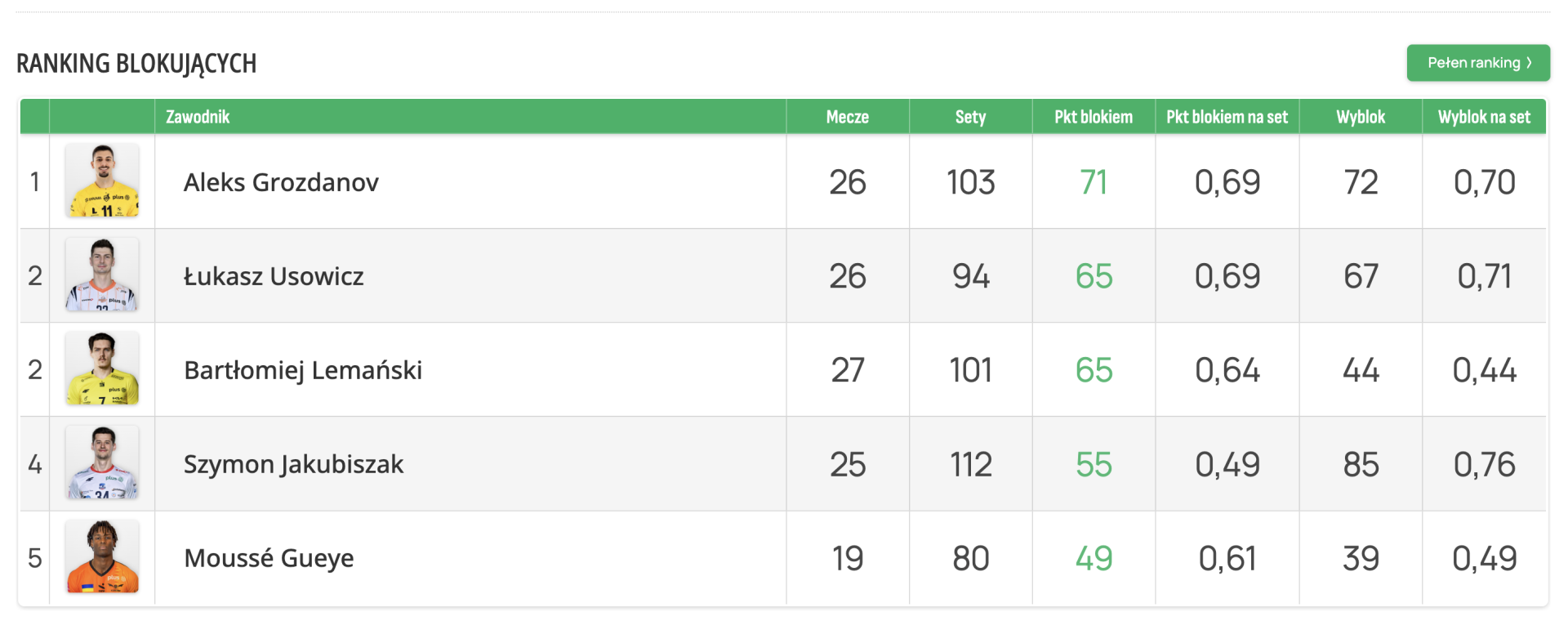Sort by the Sety column header
Viewport: 1568px width, 630px height.
970,117
